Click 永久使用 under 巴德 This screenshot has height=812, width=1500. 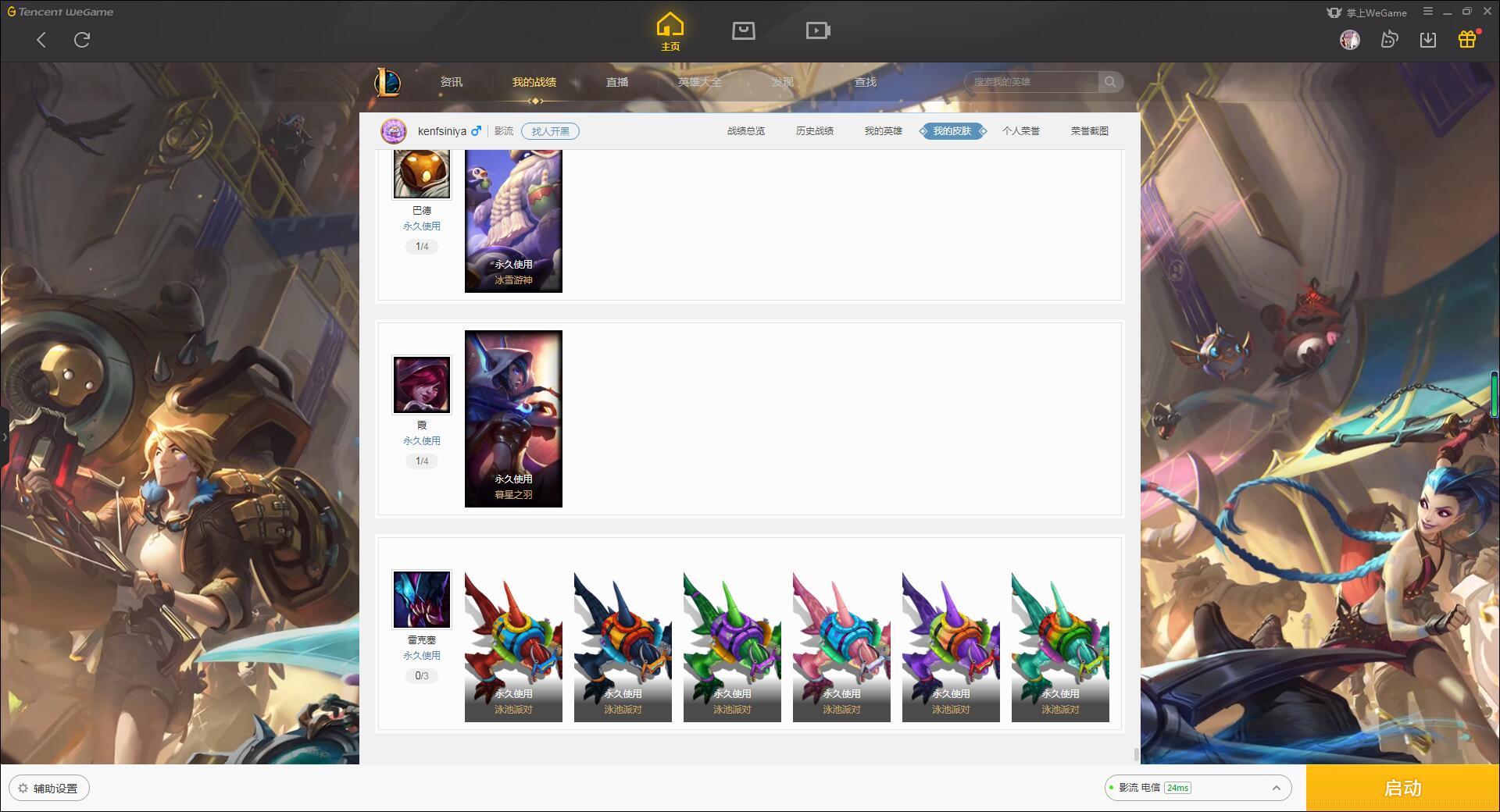click(x=422, y=226)
